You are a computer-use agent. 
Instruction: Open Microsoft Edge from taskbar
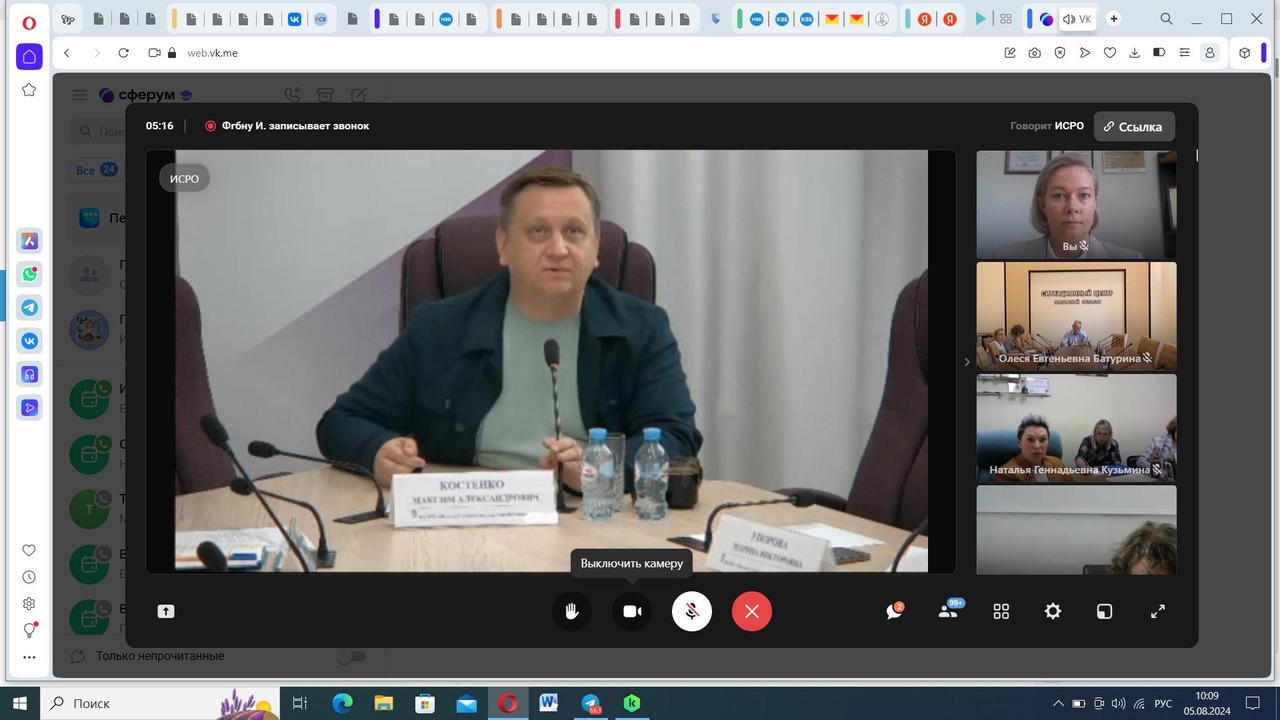[x=341, y=703]
